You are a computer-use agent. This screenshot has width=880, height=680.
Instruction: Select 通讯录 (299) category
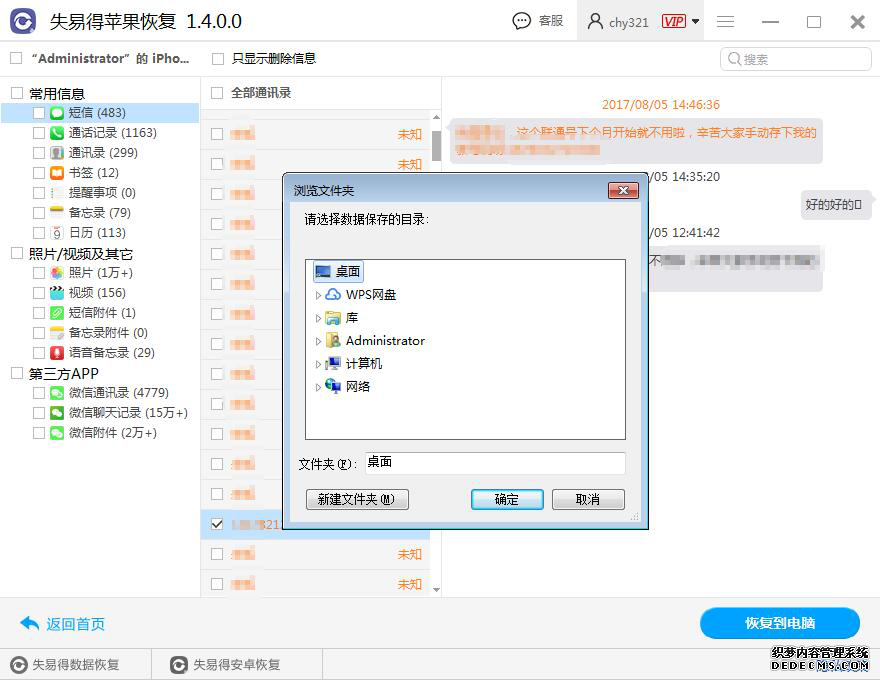[x=103, y=153]
